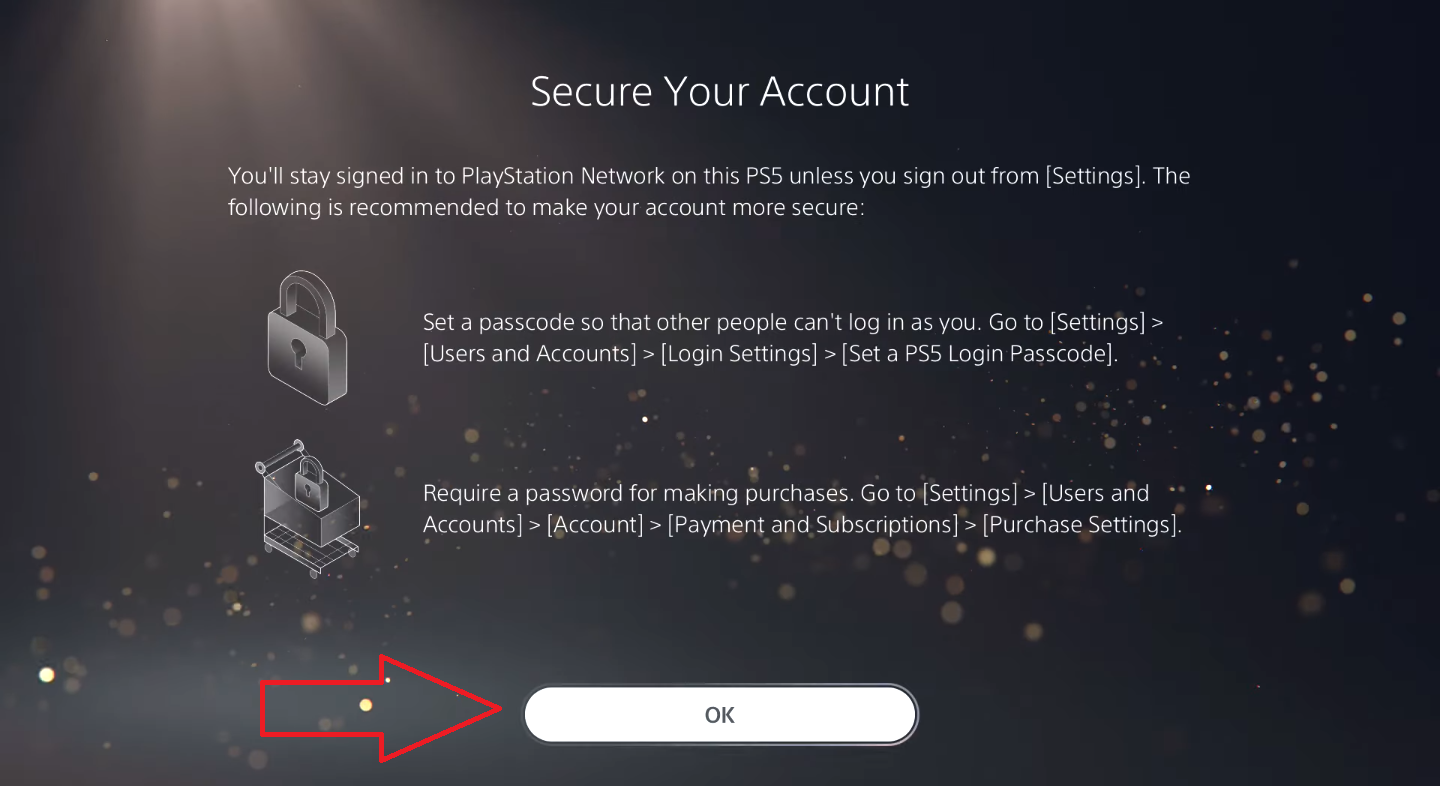This screenshot has width=1440, height=786.
Task: Select the [Purchase Settings] text
Action: pos(1081,524)
